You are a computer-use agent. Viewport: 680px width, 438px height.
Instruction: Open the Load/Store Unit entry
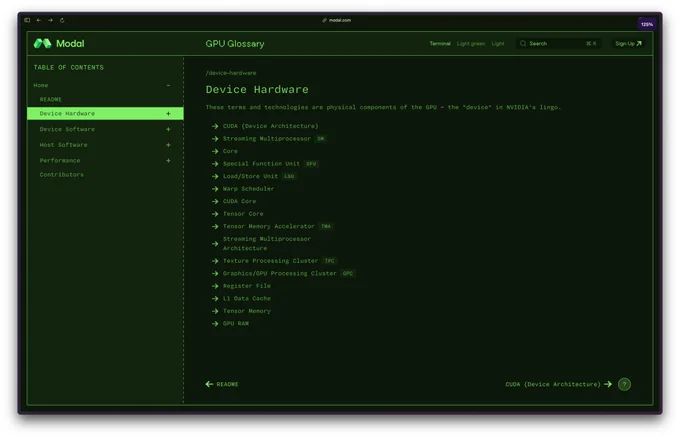click(250, 177)
